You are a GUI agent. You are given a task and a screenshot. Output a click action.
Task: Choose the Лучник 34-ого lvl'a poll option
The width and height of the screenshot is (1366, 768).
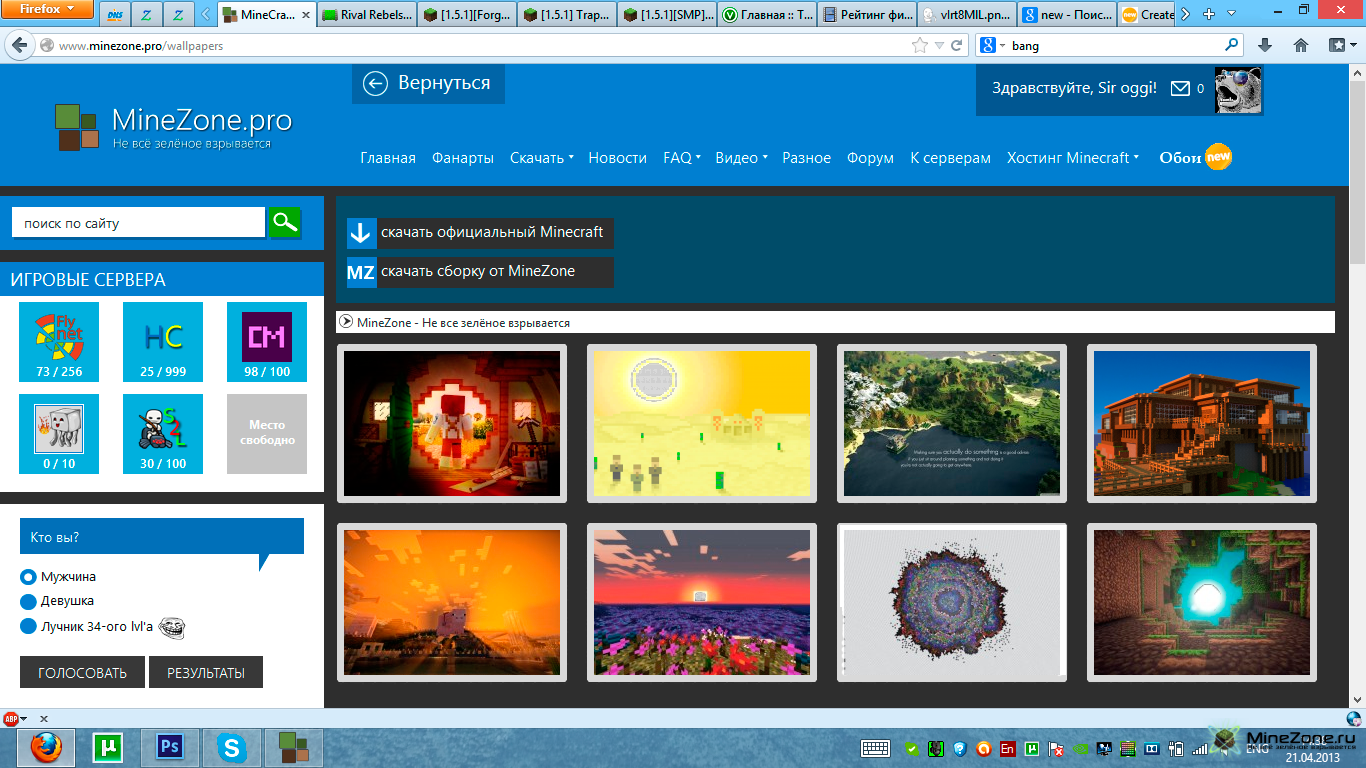pyautogui.click(x=28, y=627)
